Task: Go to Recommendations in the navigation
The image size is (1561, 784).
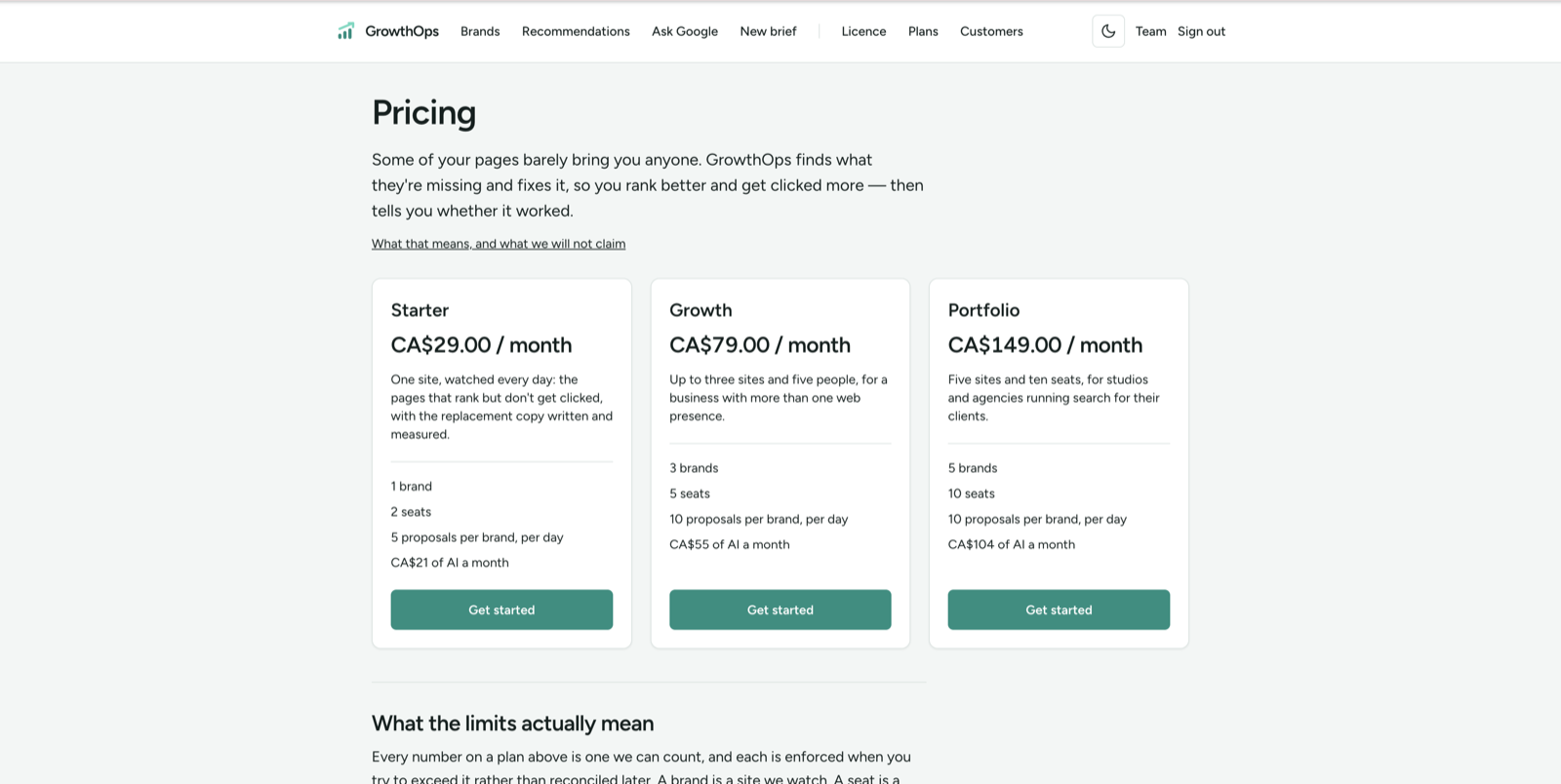Action: pos(576,31)
